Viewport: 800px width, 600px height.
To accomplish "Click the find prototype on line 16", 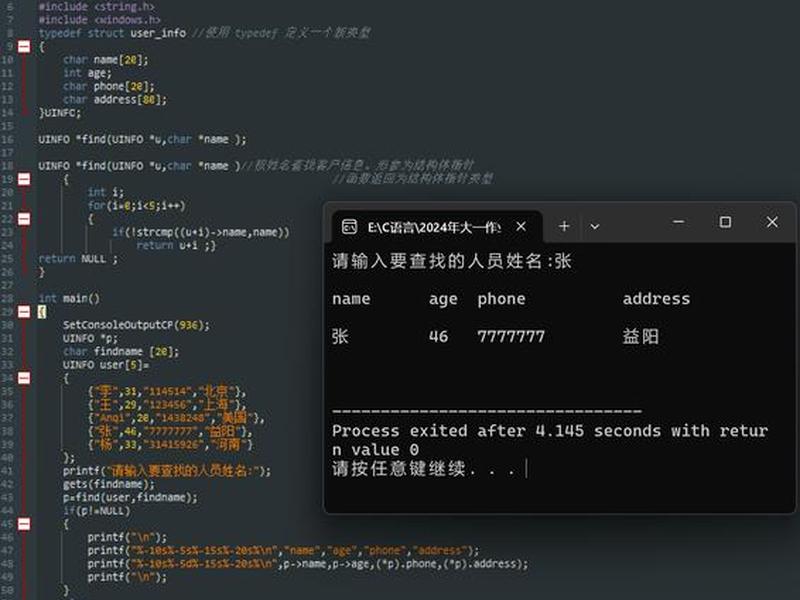I will [142, 139].
